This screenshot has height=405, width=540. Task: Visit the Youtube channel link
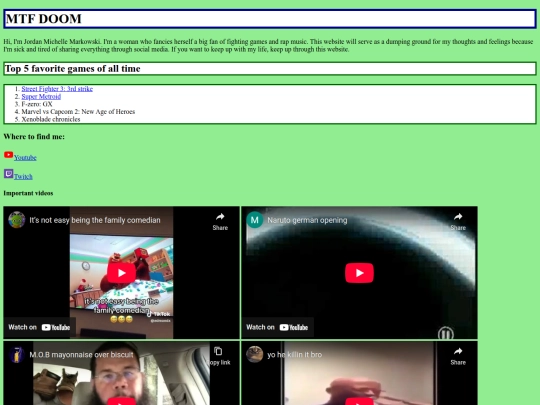coord(25,158)
